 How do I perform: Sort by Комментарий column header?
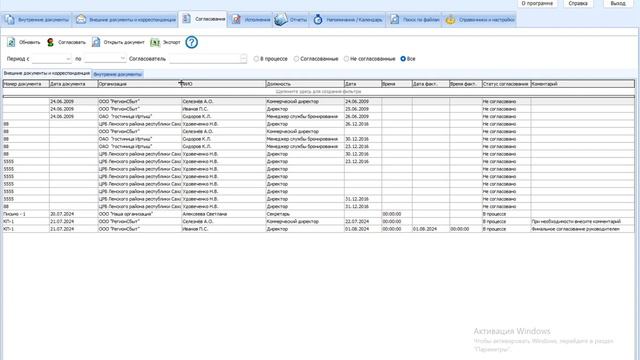[x=582, y=84]
